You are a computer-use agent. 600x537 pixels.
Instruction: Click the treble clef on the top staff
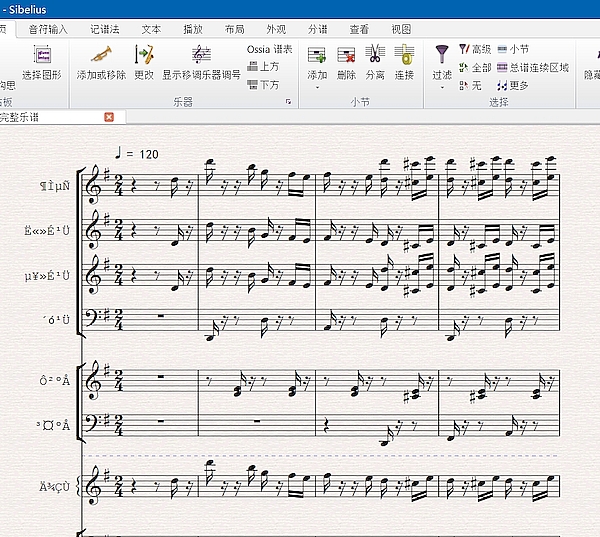pyautogui.click(x=93, y=186)
